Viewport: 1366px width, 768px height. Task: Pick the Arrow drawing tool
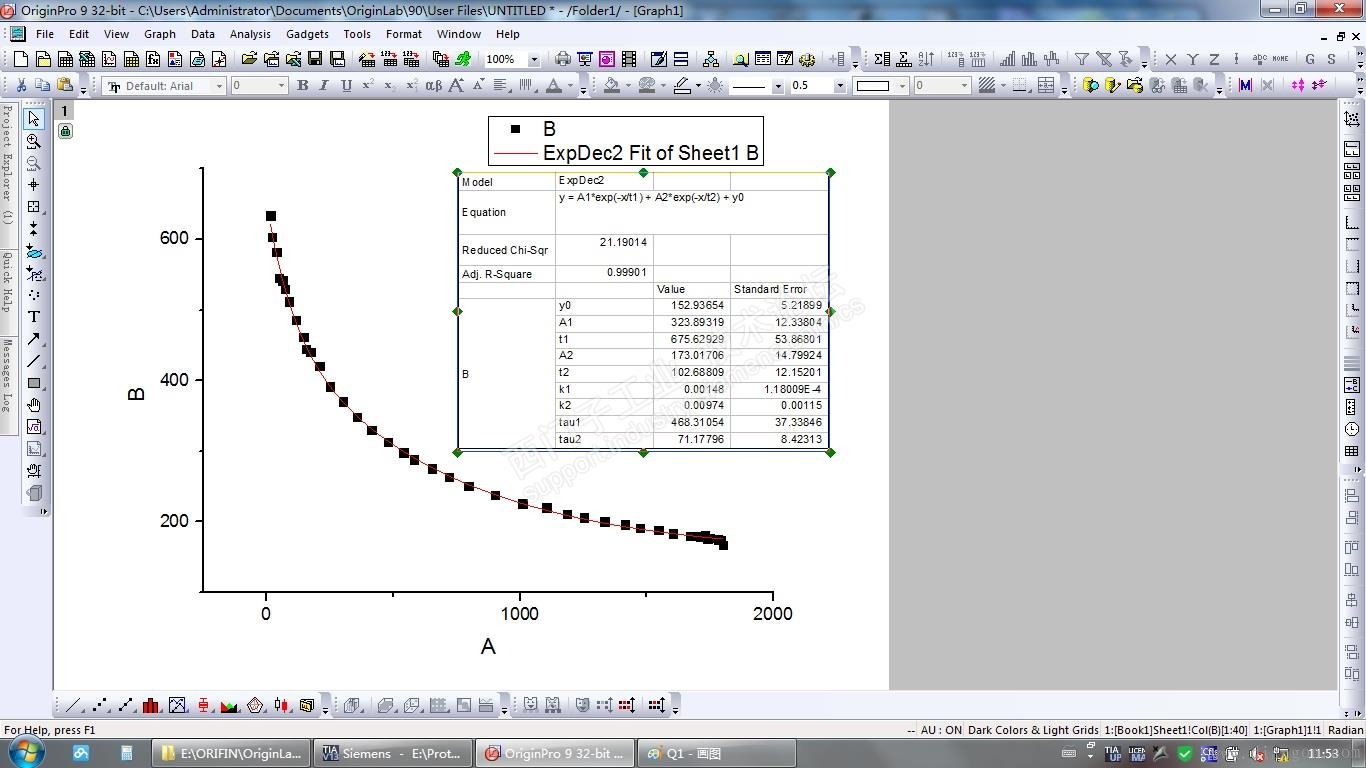tap(34, 339)
